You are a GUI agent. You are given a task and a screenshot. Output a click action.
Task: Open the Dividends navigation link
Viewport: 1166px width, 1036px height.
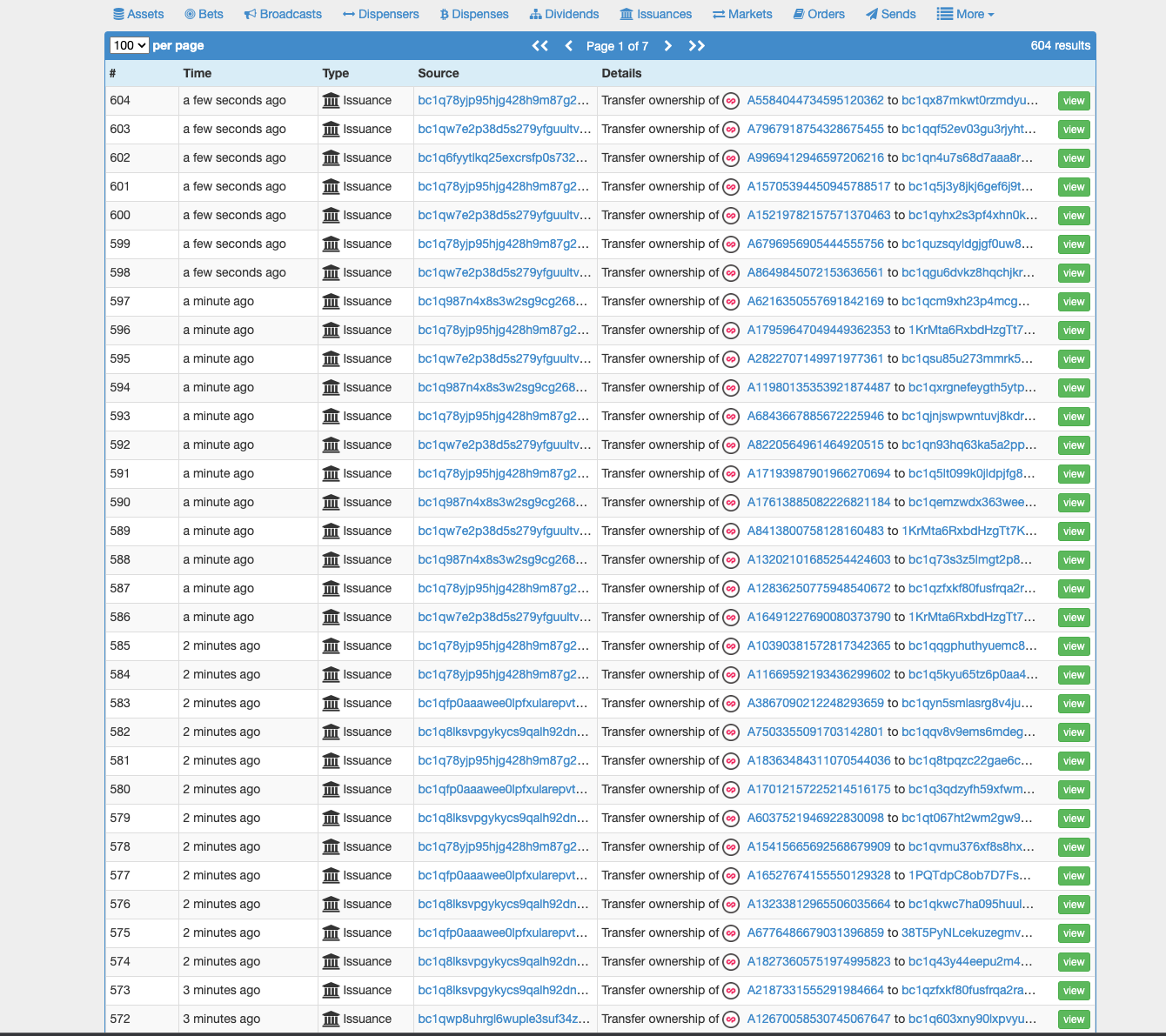click(564, 14)
